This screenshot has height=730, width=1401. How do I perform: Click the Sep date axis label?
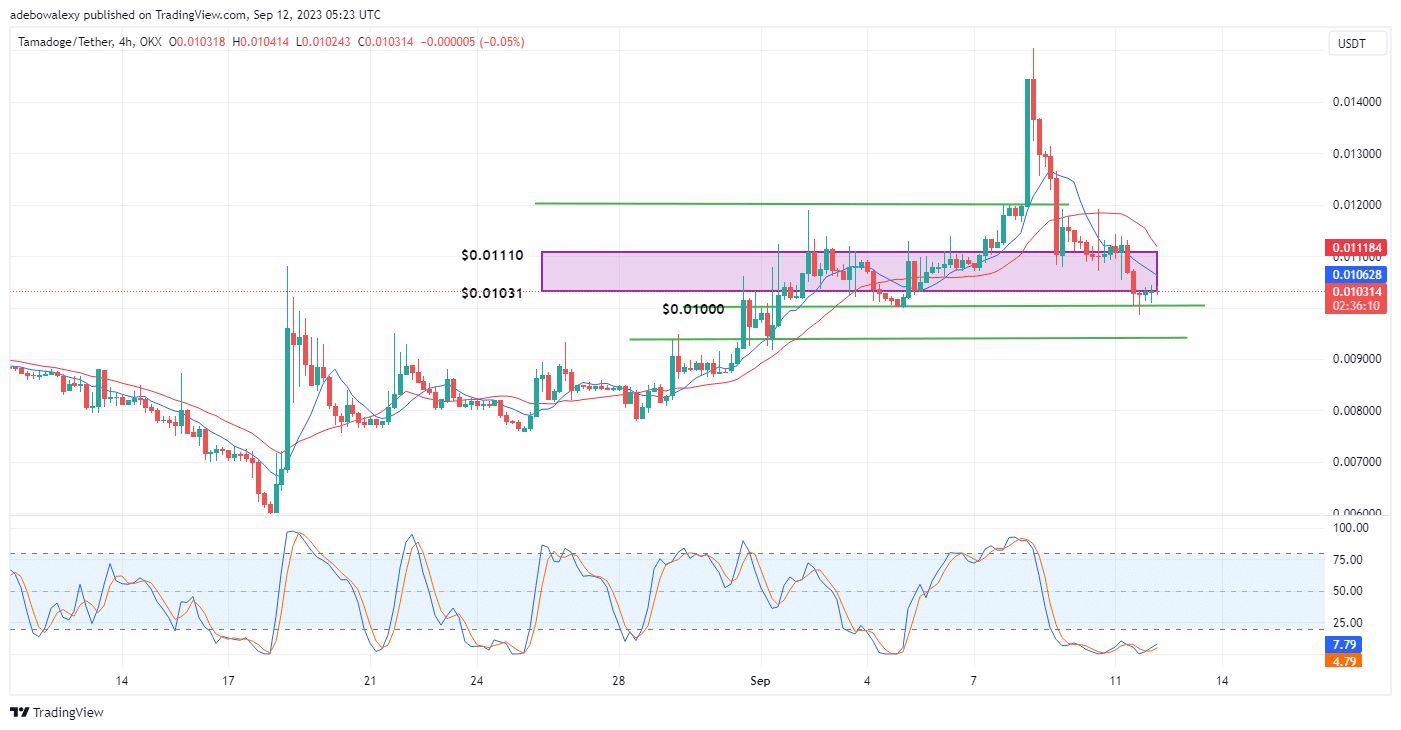(760, 681)
